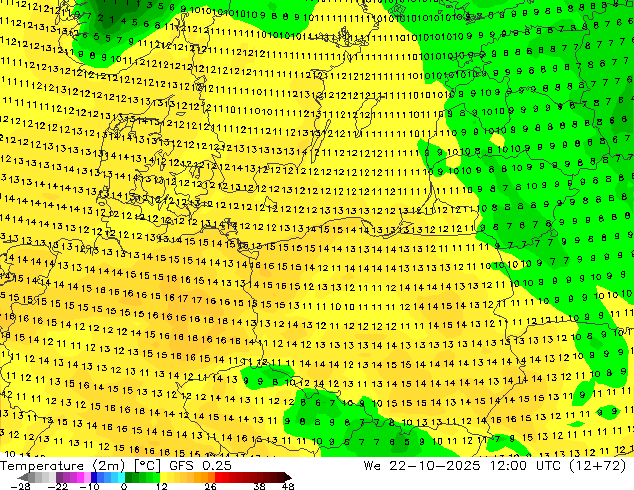
Task: Click the gray left arrow tip of the color scale
Action: tap(23, 478)
